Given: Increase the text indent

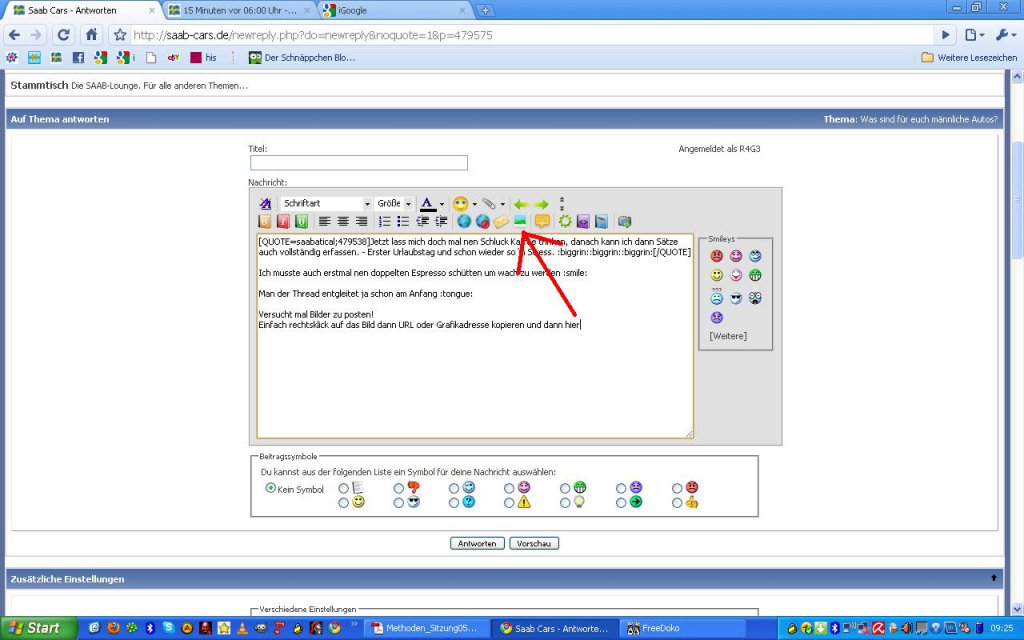Looking at the screenshot, I should (x=441, y=221).
